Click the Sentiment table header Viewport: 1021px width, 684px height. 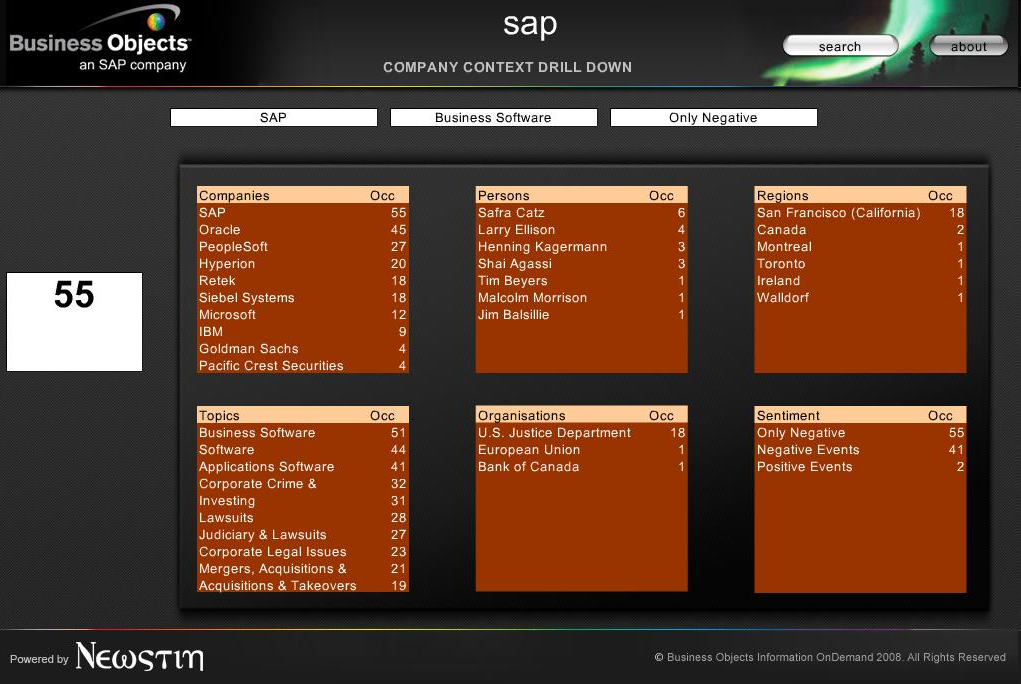(860, 415)
